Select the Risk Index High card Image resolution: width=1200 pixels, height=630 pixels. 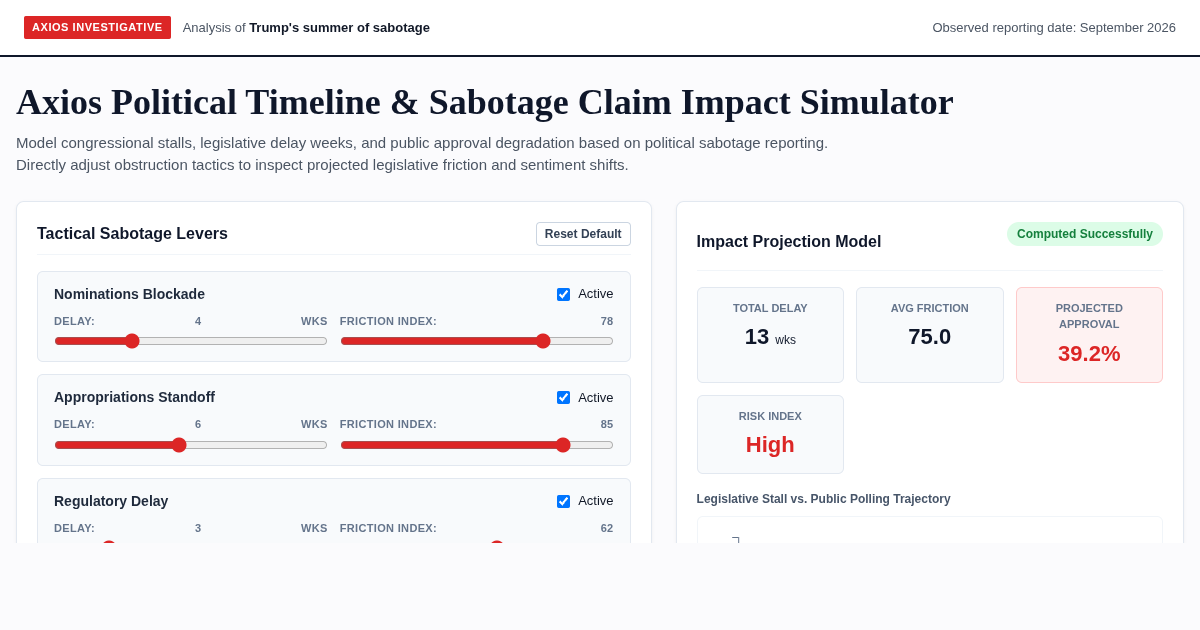coord(770,434)
